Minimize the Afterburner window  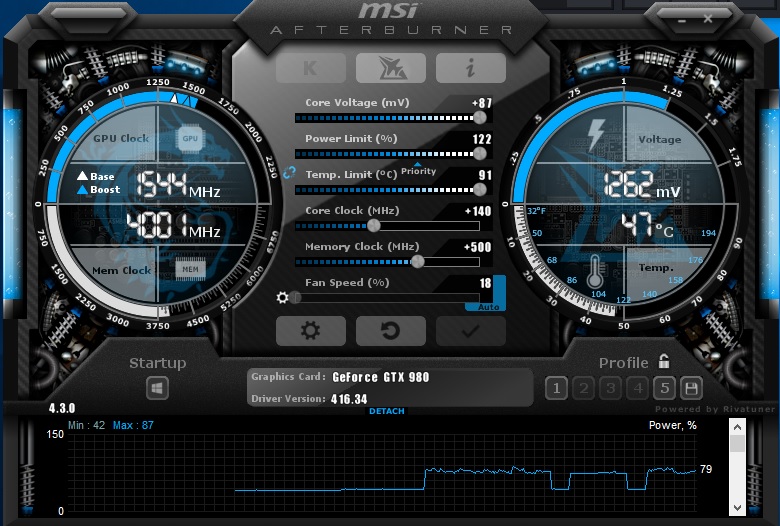(x=682, y=21)
